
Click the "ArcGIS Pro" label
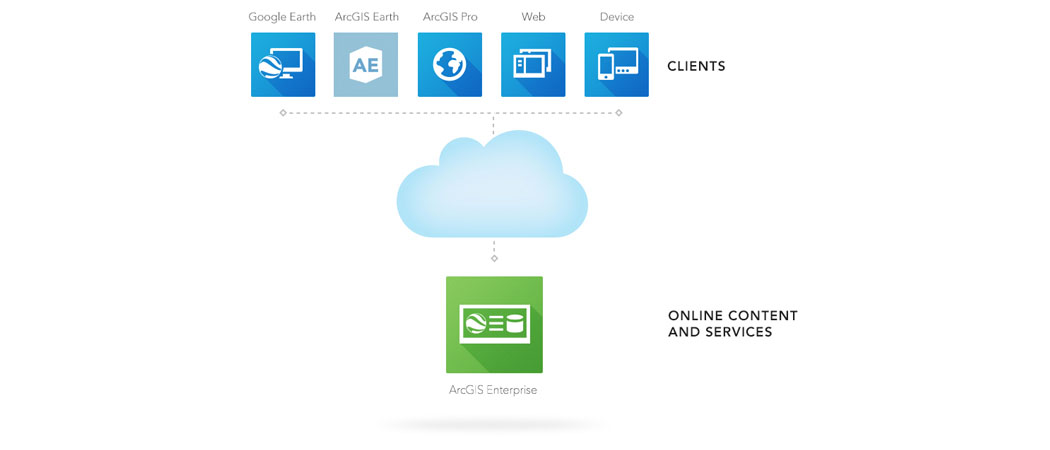tap(450, 17)
